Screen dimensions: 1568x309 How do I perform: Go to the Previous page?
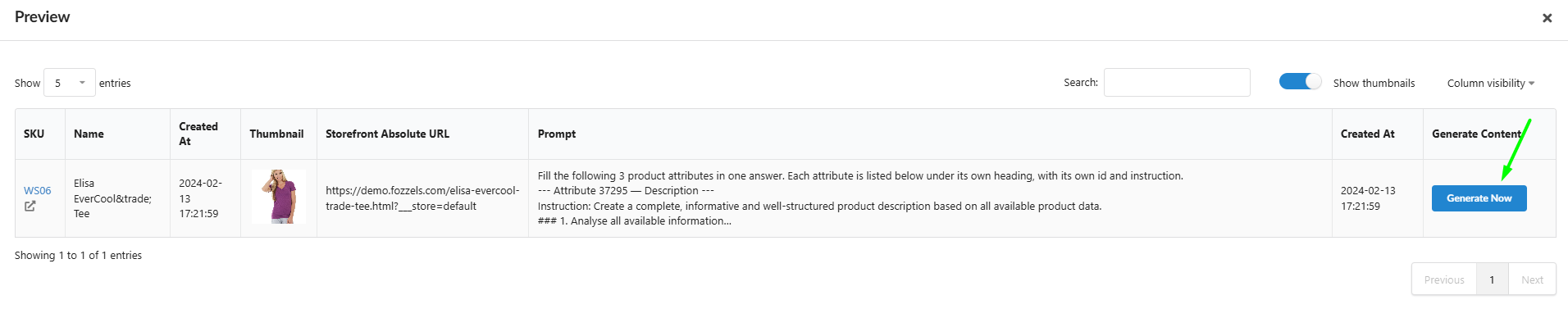click(x=1443, y=279)
